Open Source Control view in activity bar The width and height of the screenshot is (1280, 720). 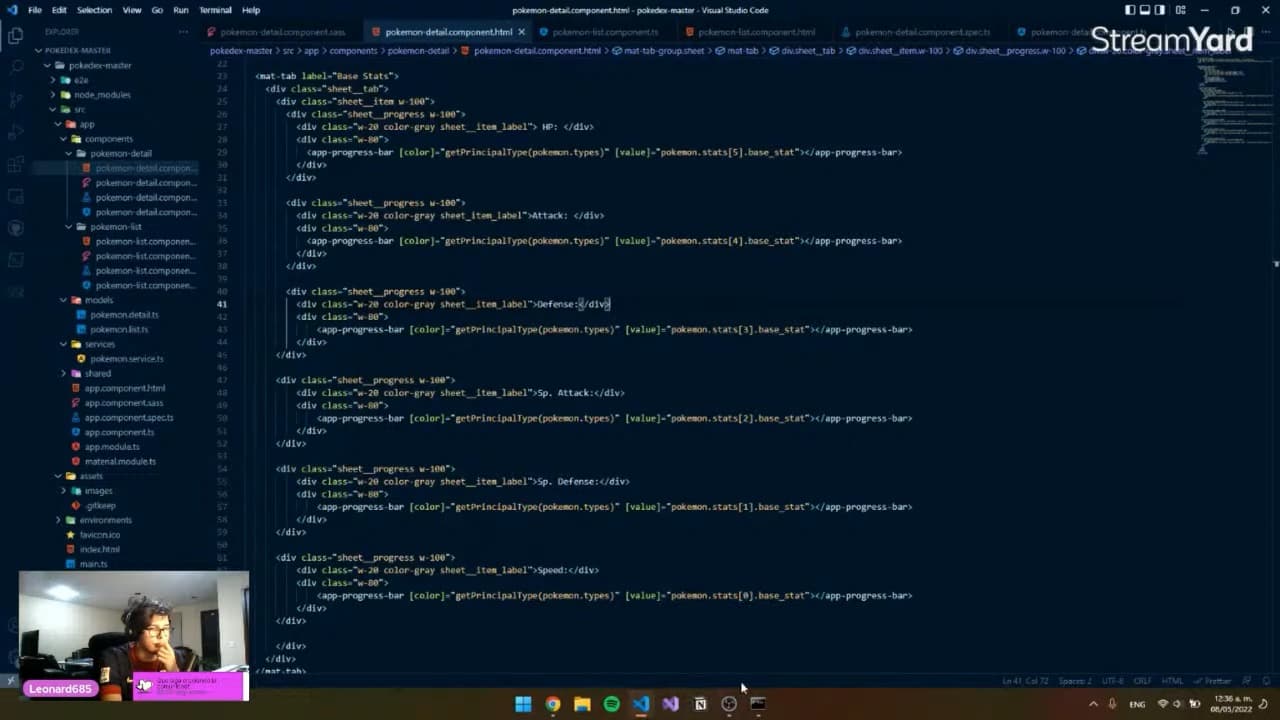pos(16,99)
